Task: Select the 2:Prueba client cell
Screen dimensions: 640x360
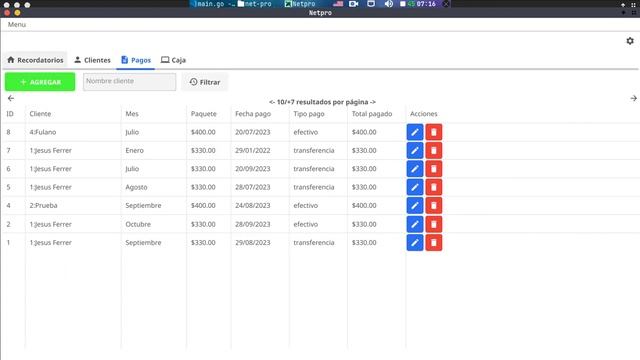Action: [x=43, y=206]
